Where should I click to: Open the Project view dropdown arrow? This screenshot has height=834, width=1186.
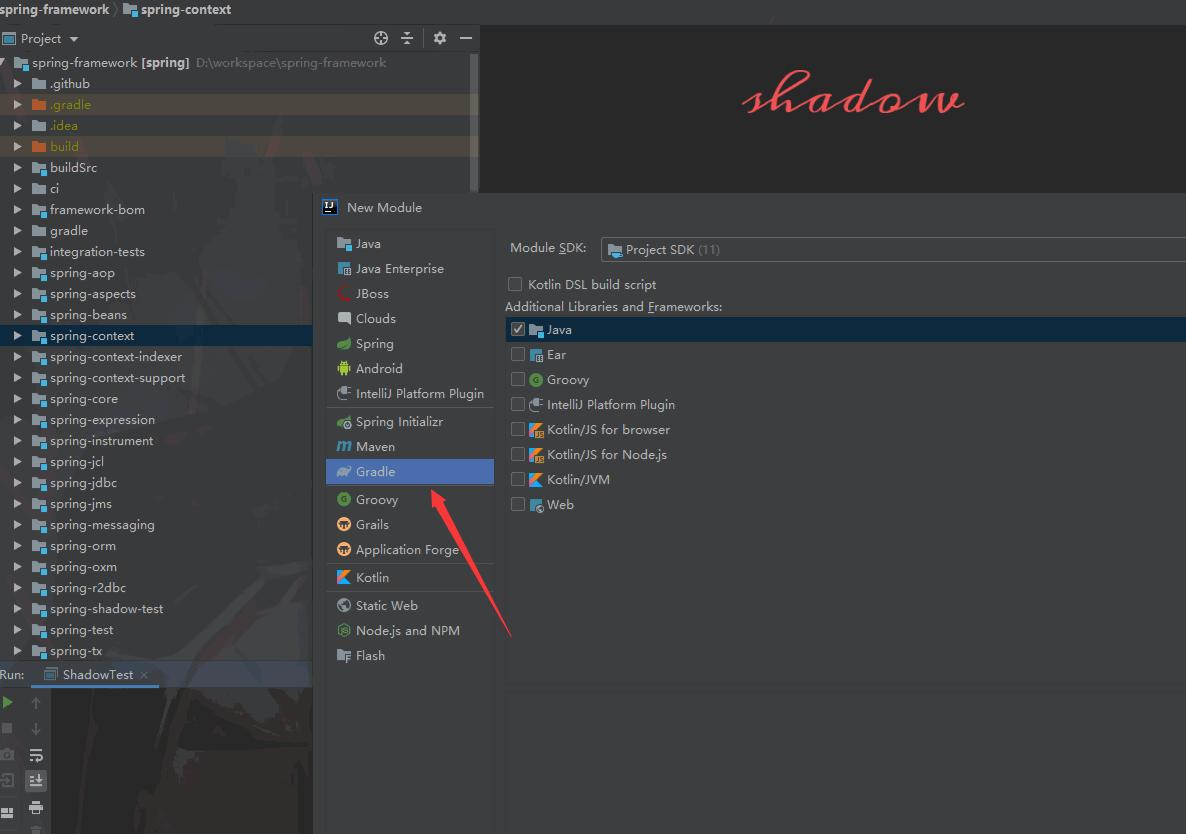[73, 39]
